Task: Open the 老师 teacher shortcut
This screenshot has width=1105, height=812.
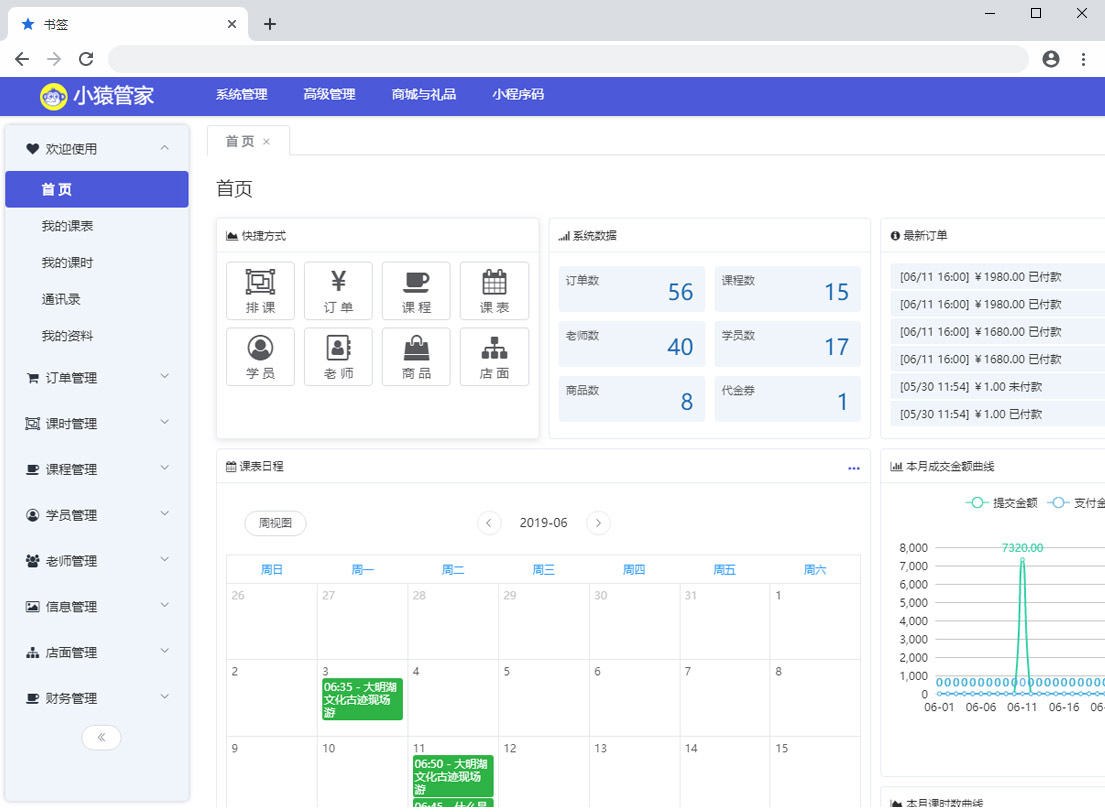Action: [338, 356]
